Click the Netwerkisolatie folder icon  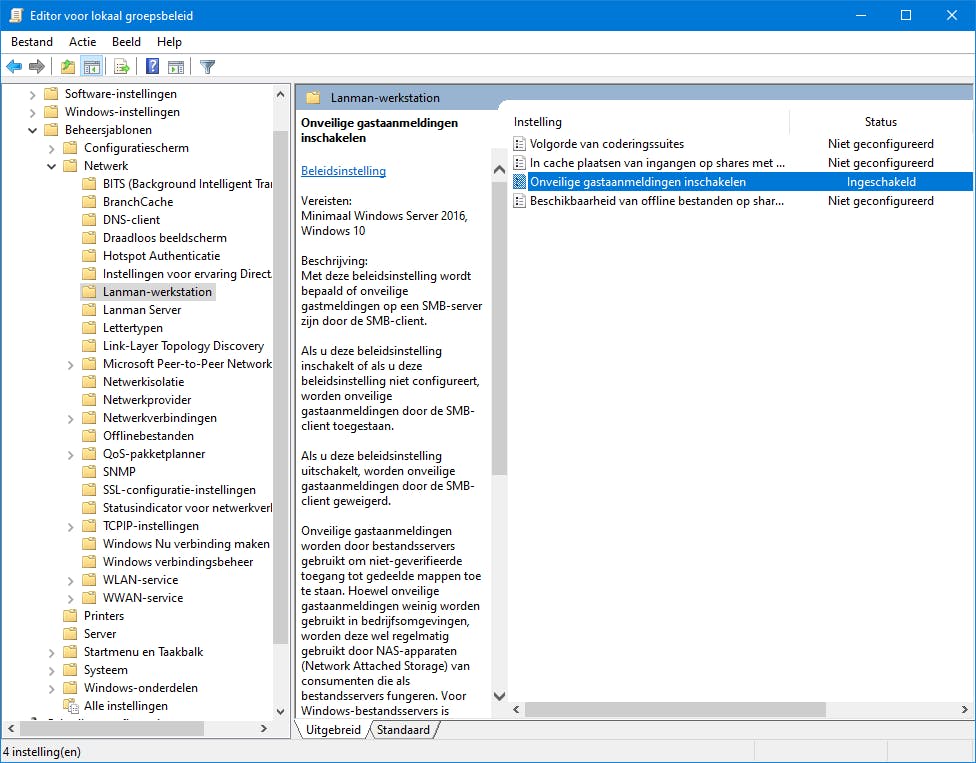[90, 382]
